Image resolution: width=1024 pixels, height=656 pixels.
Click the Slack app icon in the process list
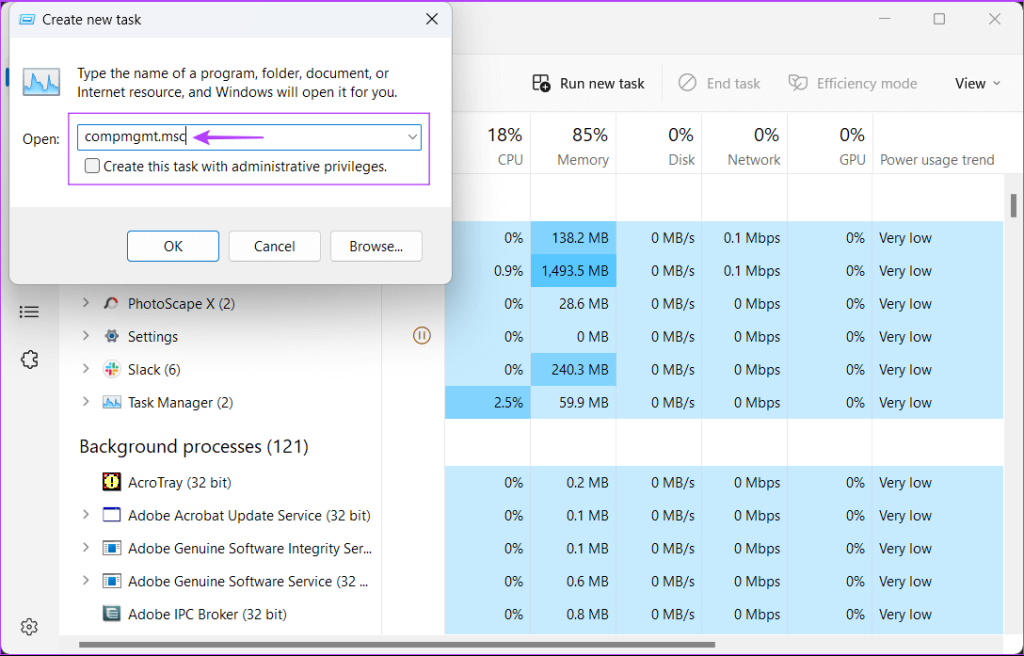pyautogui.click(x=110, y=369)
